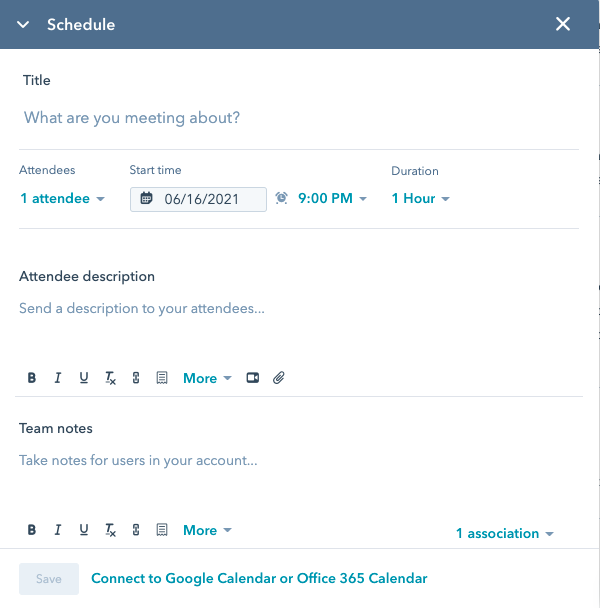Image resolution: width=600 pixels, height=608 pixels.
Task: Collapse the Schedule panel chevron
Action: coord(23,24)
